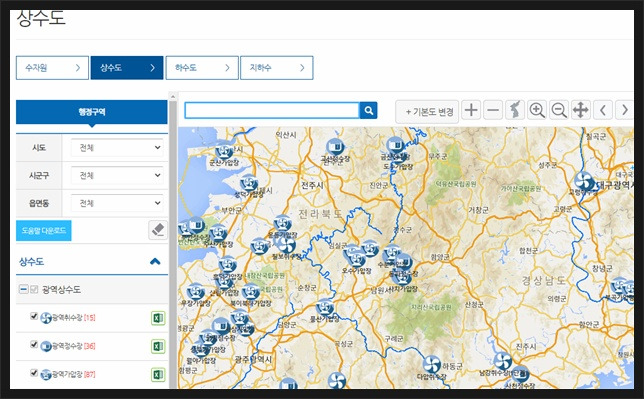Select the pan move arrows tool
Image resolution: width=644 pixels, height=399 pixels.
pos(580,110)
